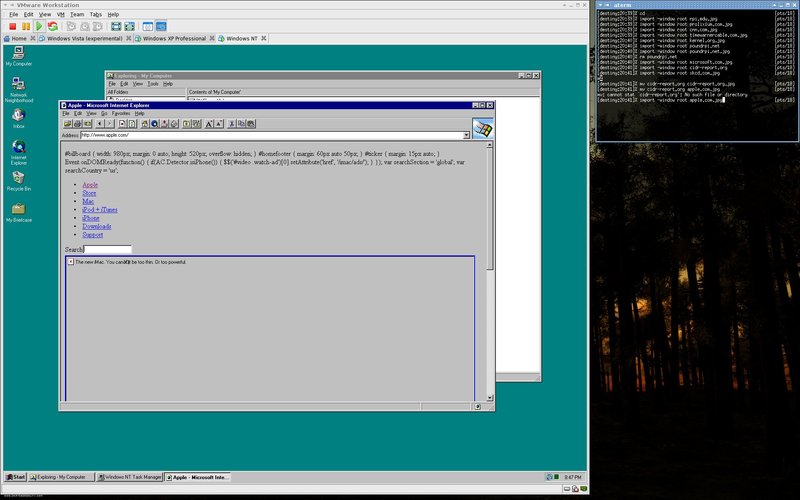Click the red Power Off button in VMware toolbar

[x=13, y=26]
